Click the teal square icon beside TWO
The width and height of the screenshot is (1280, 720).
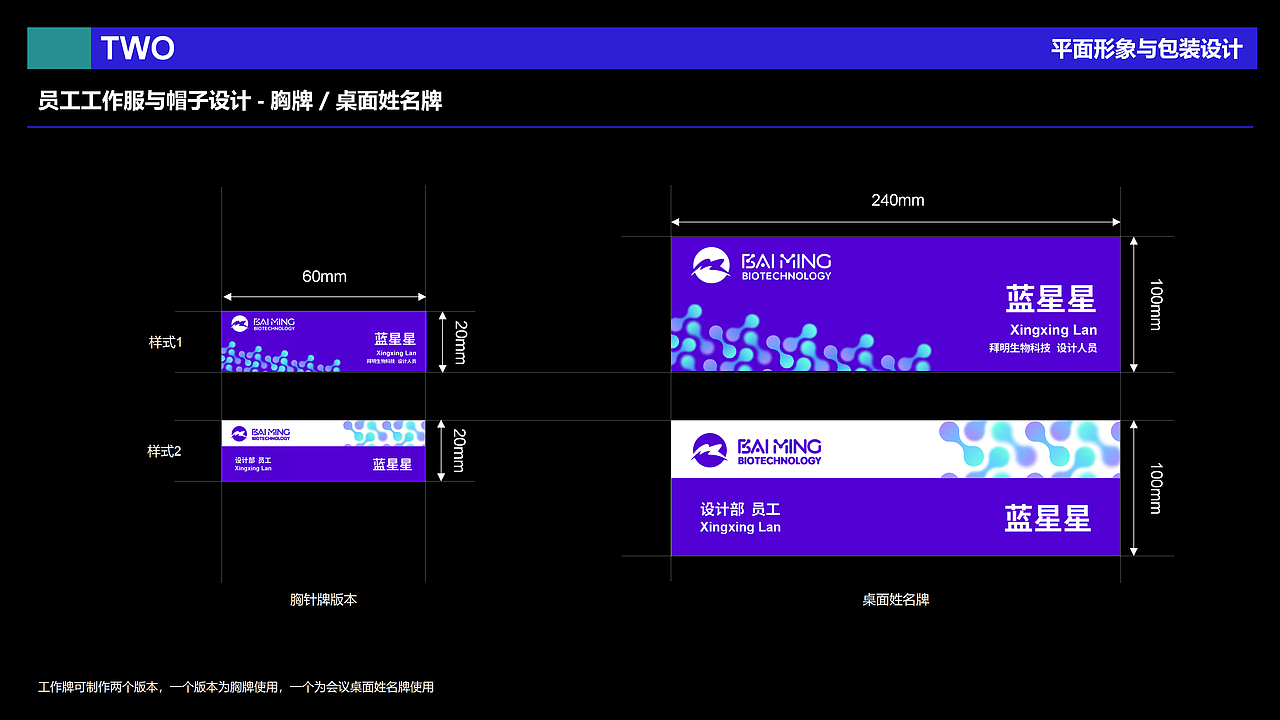click(59, 47)
